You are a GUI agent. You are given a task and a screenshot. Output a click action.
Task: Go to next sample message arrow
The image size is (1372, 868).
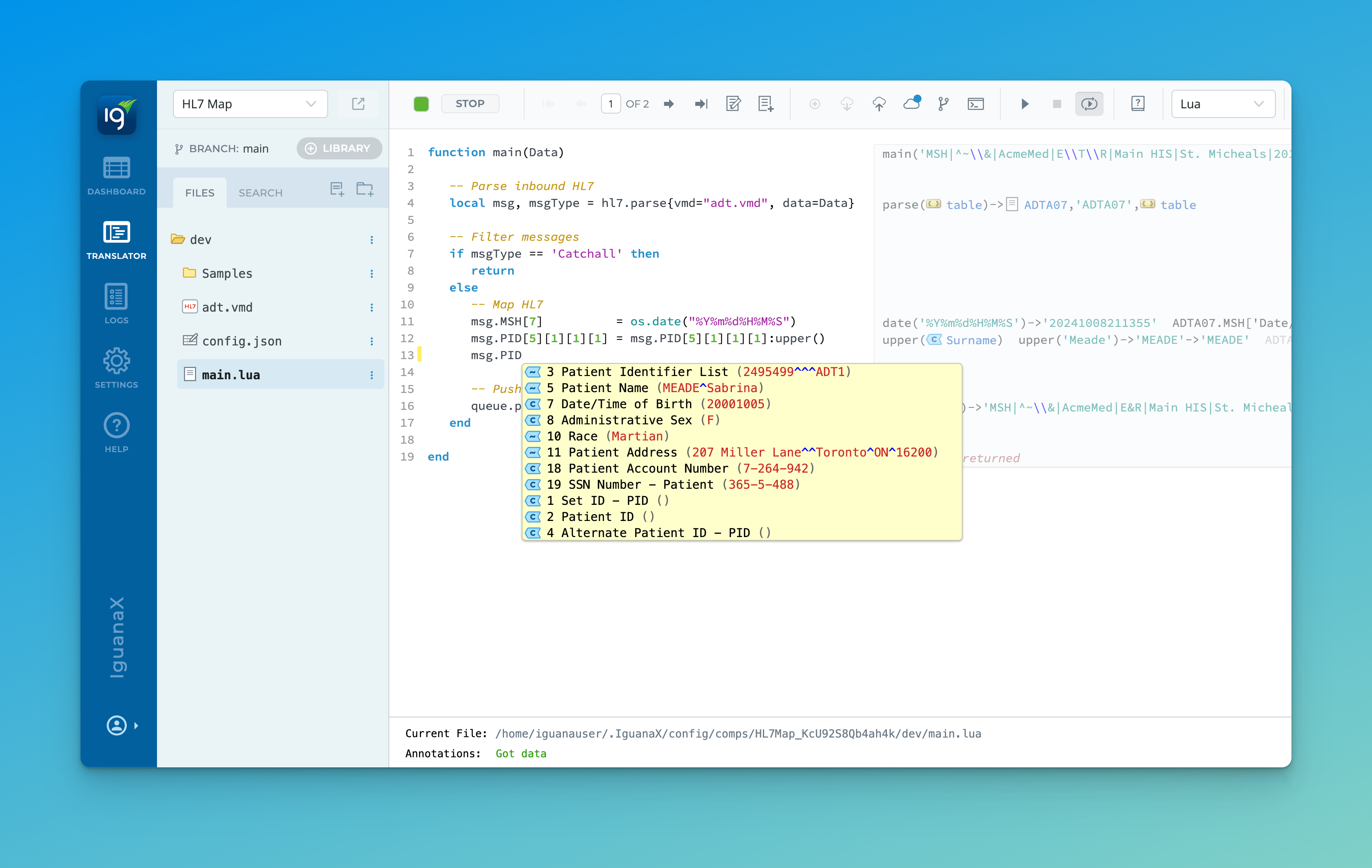(669, 104)
